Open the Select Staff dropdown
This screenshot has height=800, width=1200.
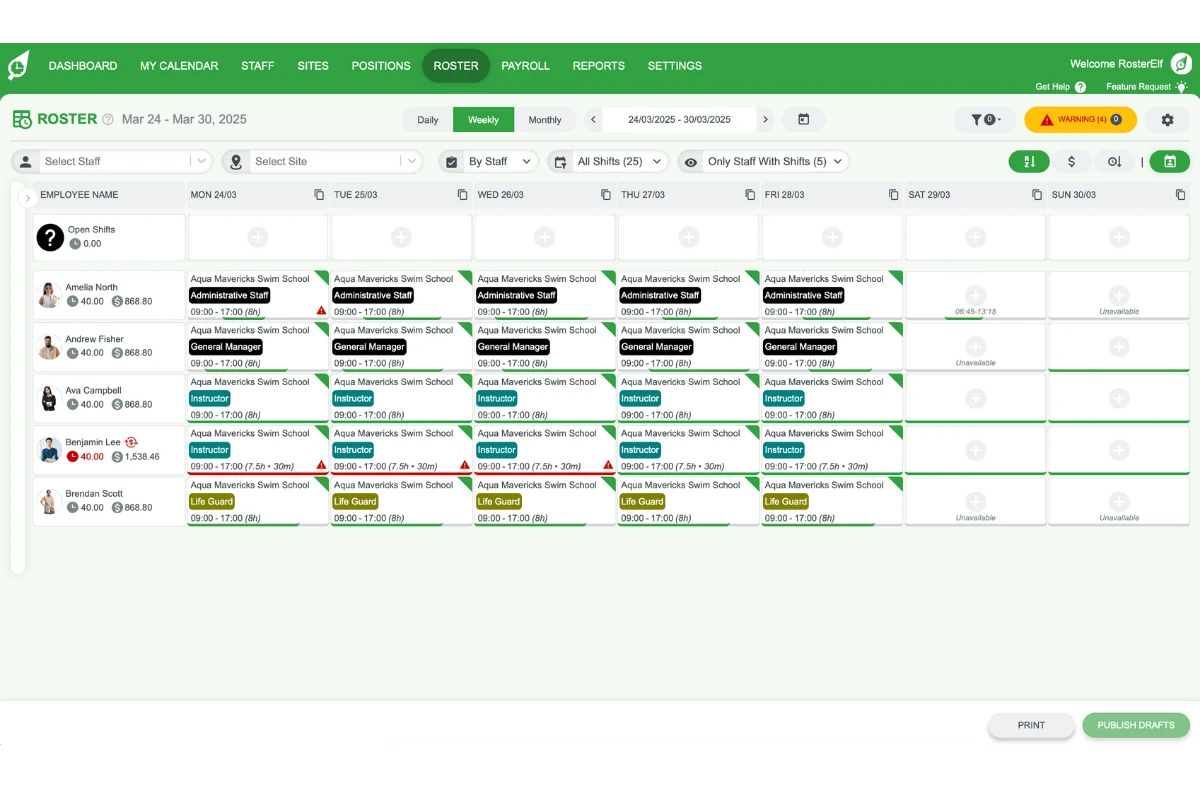(112, 161)
